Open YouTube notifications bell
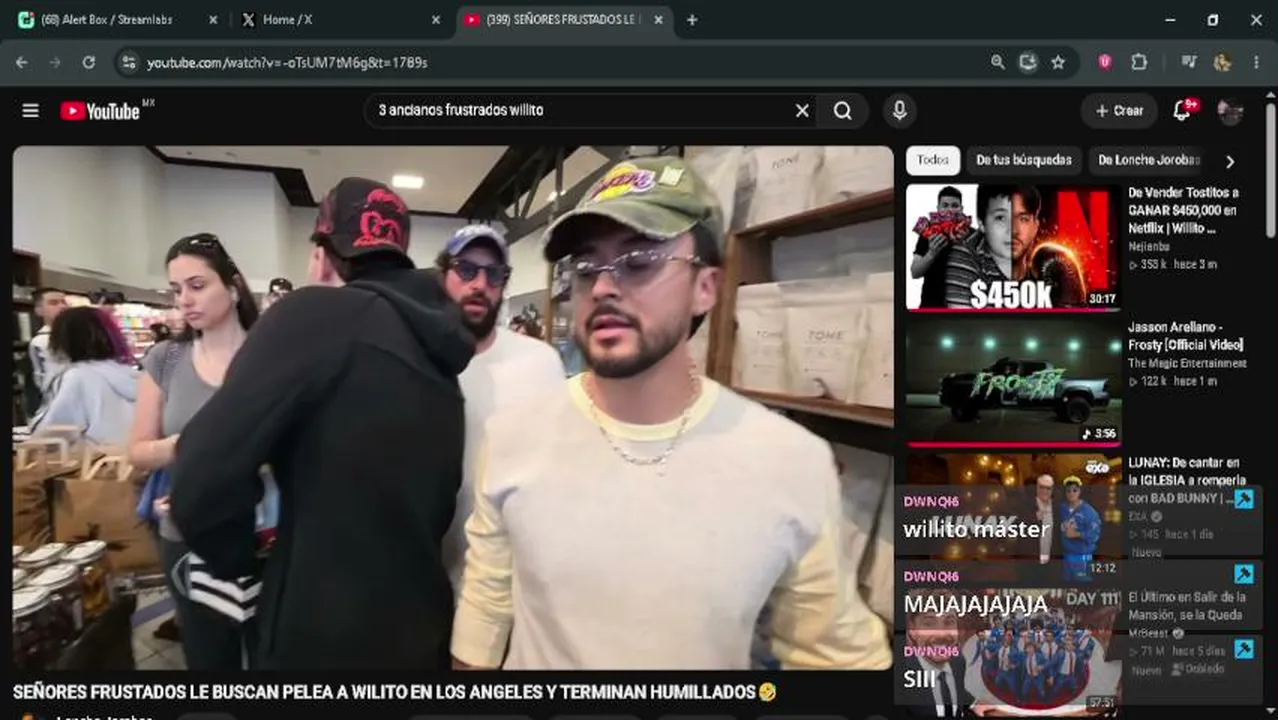1278x720 pixels. (x=1182, y=111)
